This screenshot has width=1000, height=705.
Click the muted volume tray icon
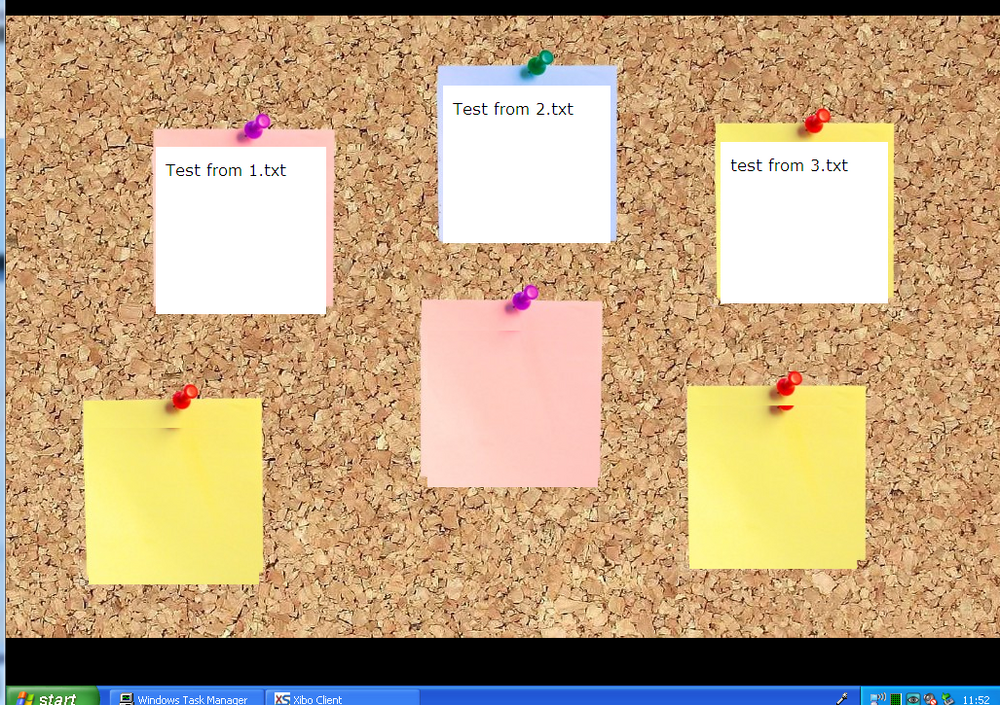tap(930, 699)
